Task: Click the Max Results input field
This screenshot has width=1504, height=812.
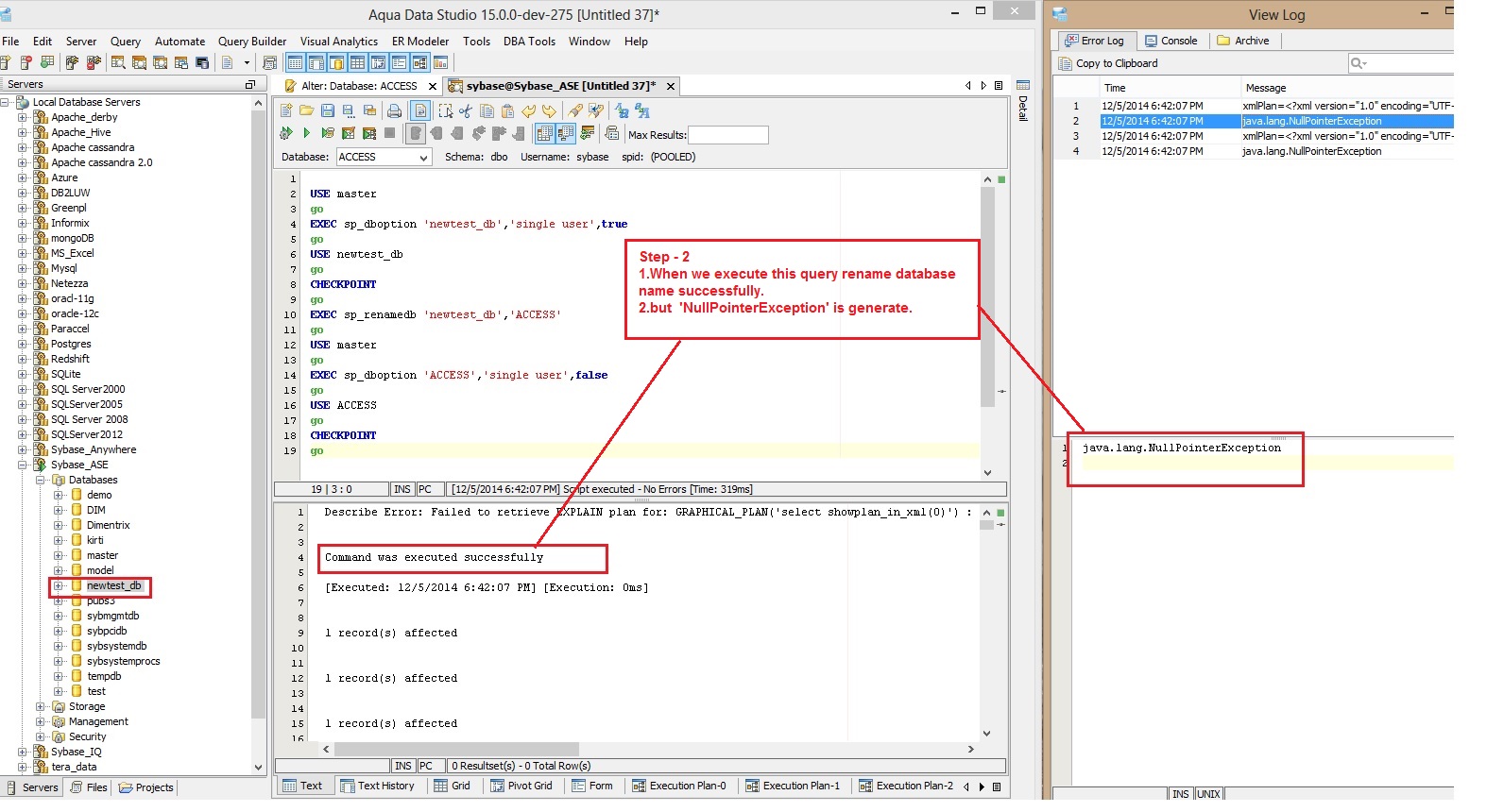Action: [x=727, y=135]
